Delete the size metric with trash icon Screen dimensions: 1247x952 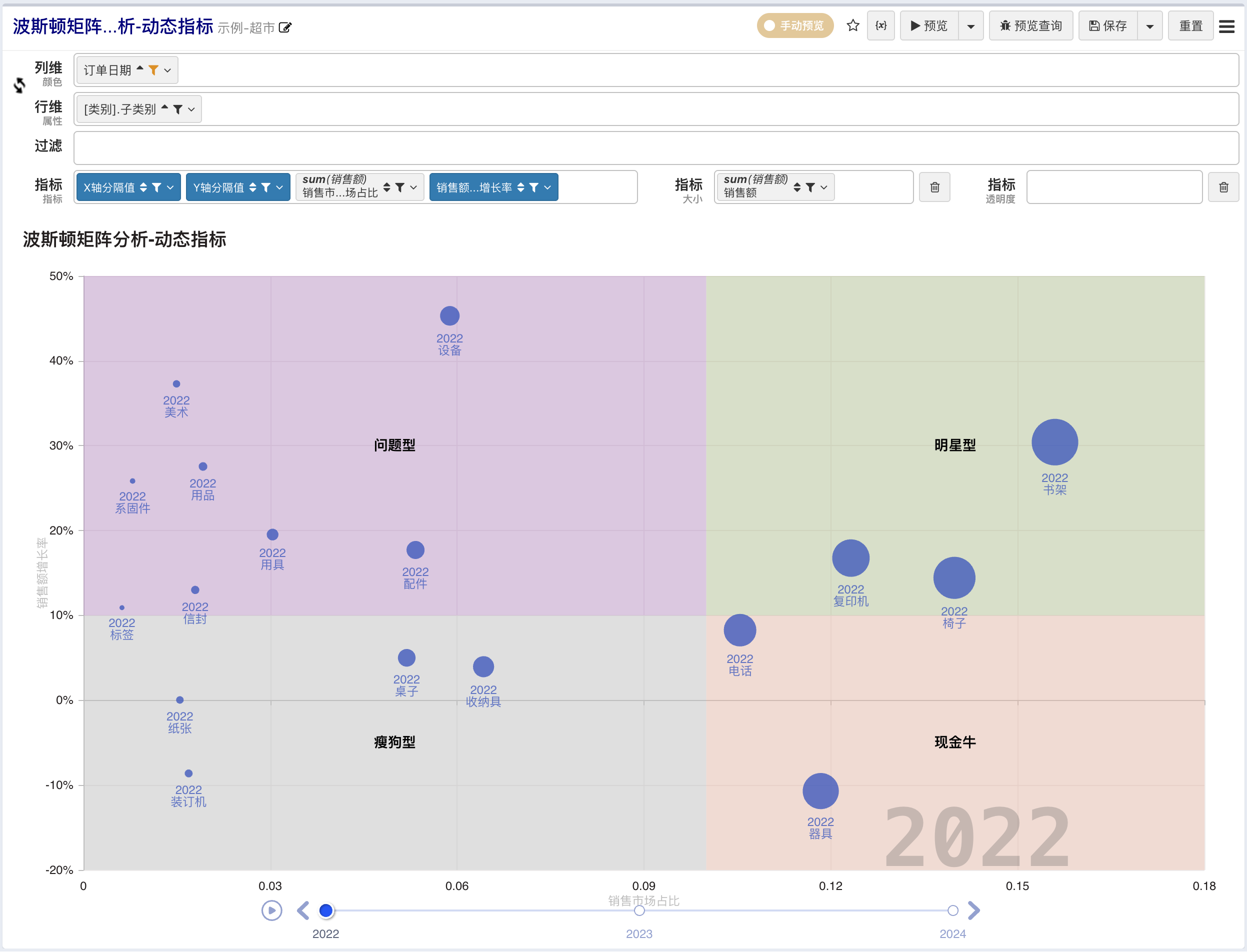click(x=934, y=187)
